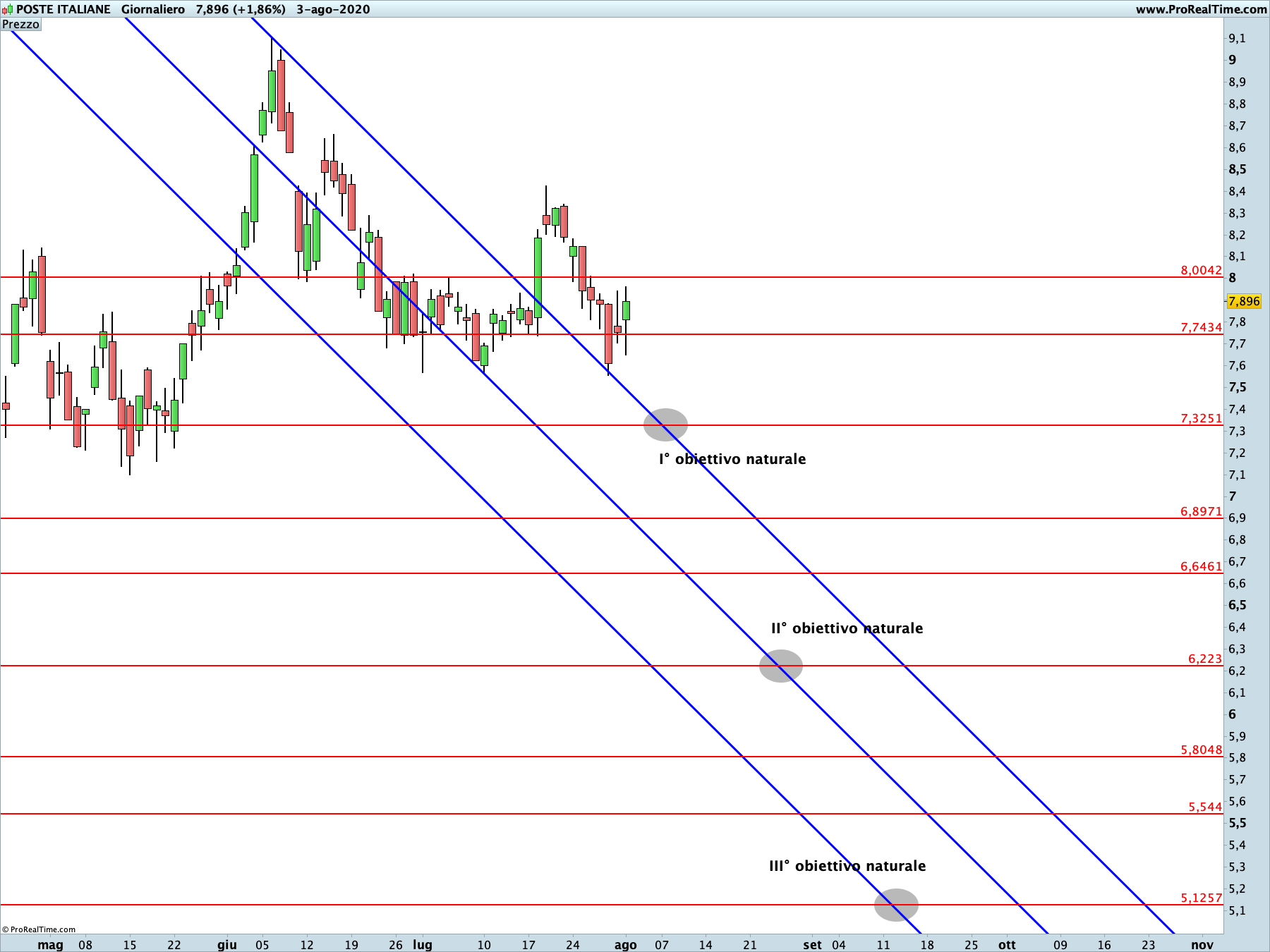Click the red level label 6,8971
This screenshot has width=1270, height=952.
1201,511
